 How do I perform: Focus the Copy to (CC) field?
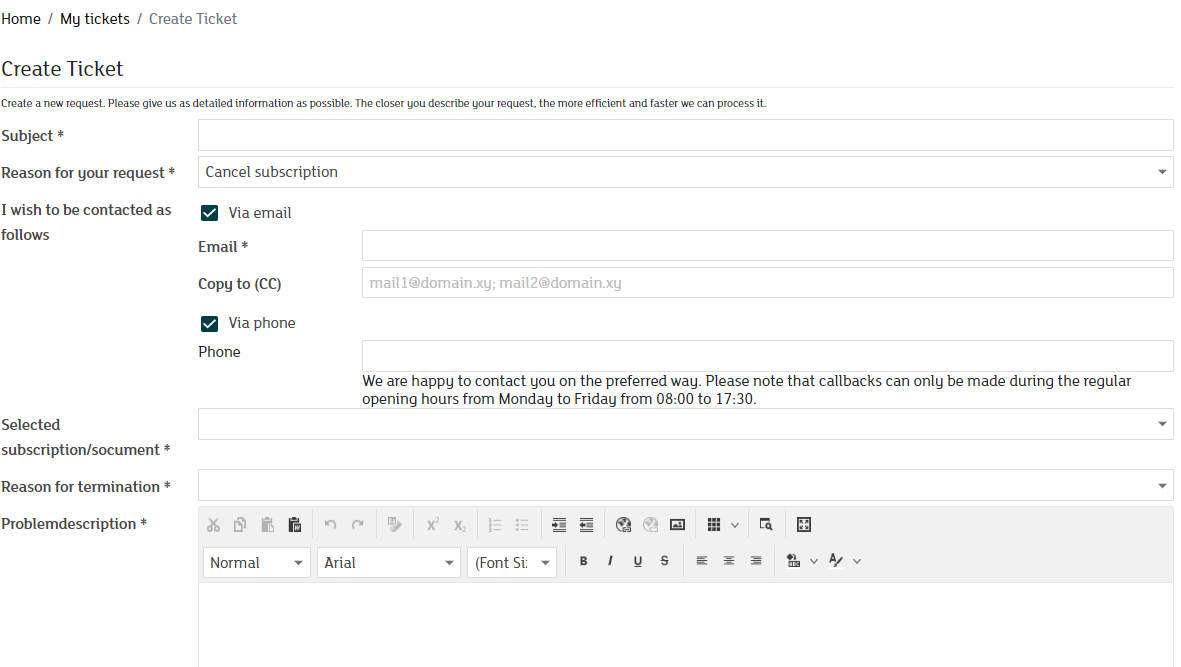(767, 283)
